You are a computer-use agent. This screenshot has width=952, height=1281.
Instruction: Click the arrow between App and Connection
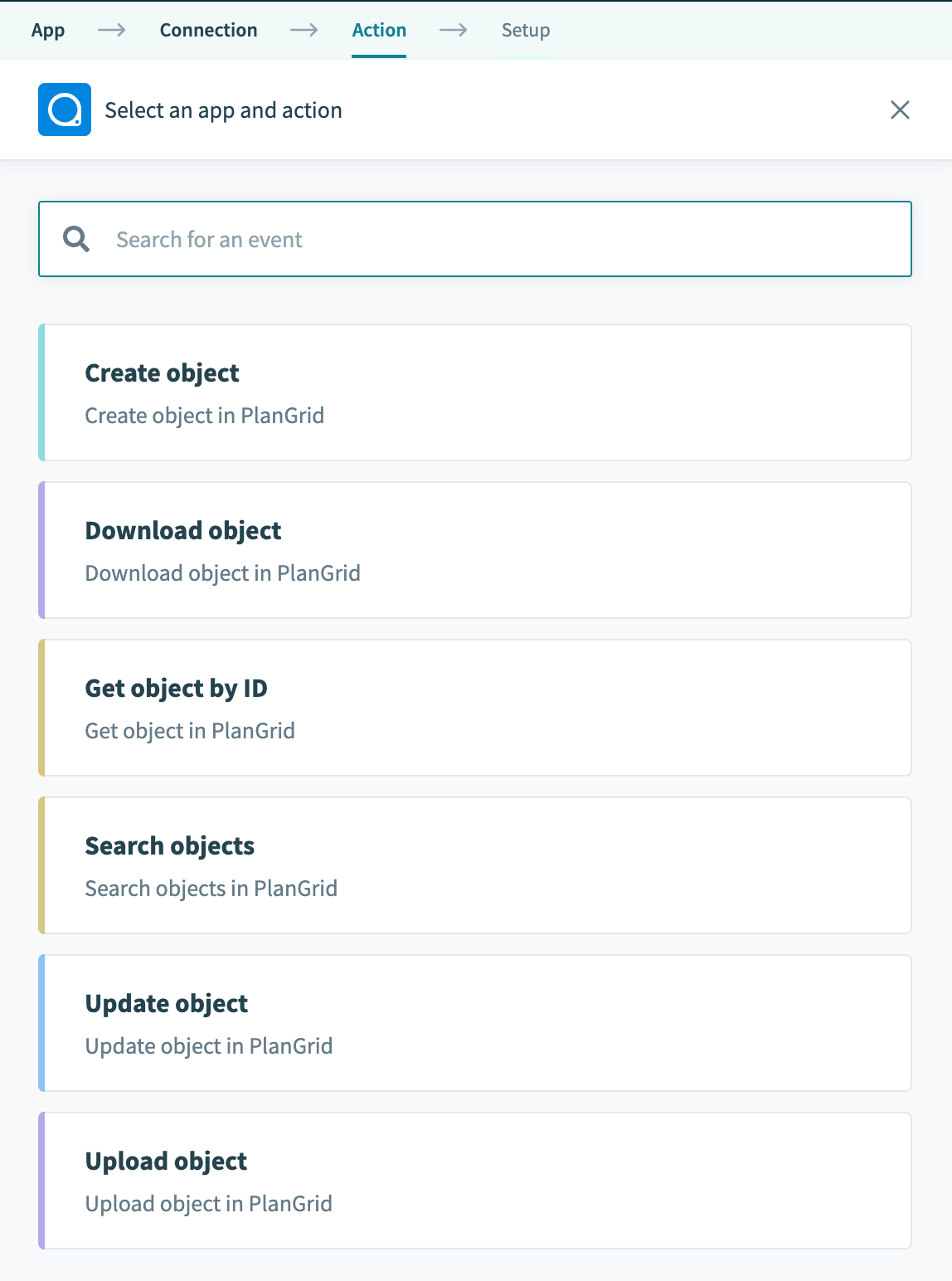pyautogui.click(x=112, y=30)
